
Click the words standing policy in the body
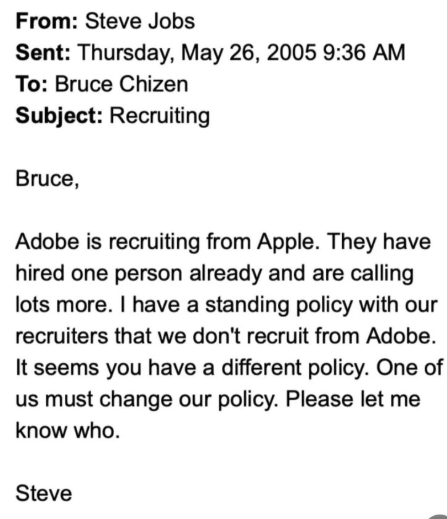(279, 305)
